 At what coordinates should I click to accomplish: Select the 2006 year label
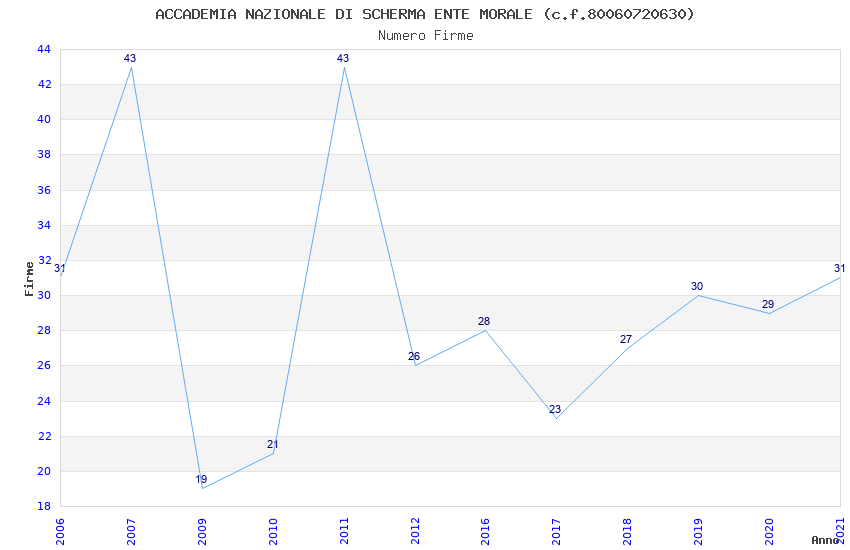[x=60, y=532]
